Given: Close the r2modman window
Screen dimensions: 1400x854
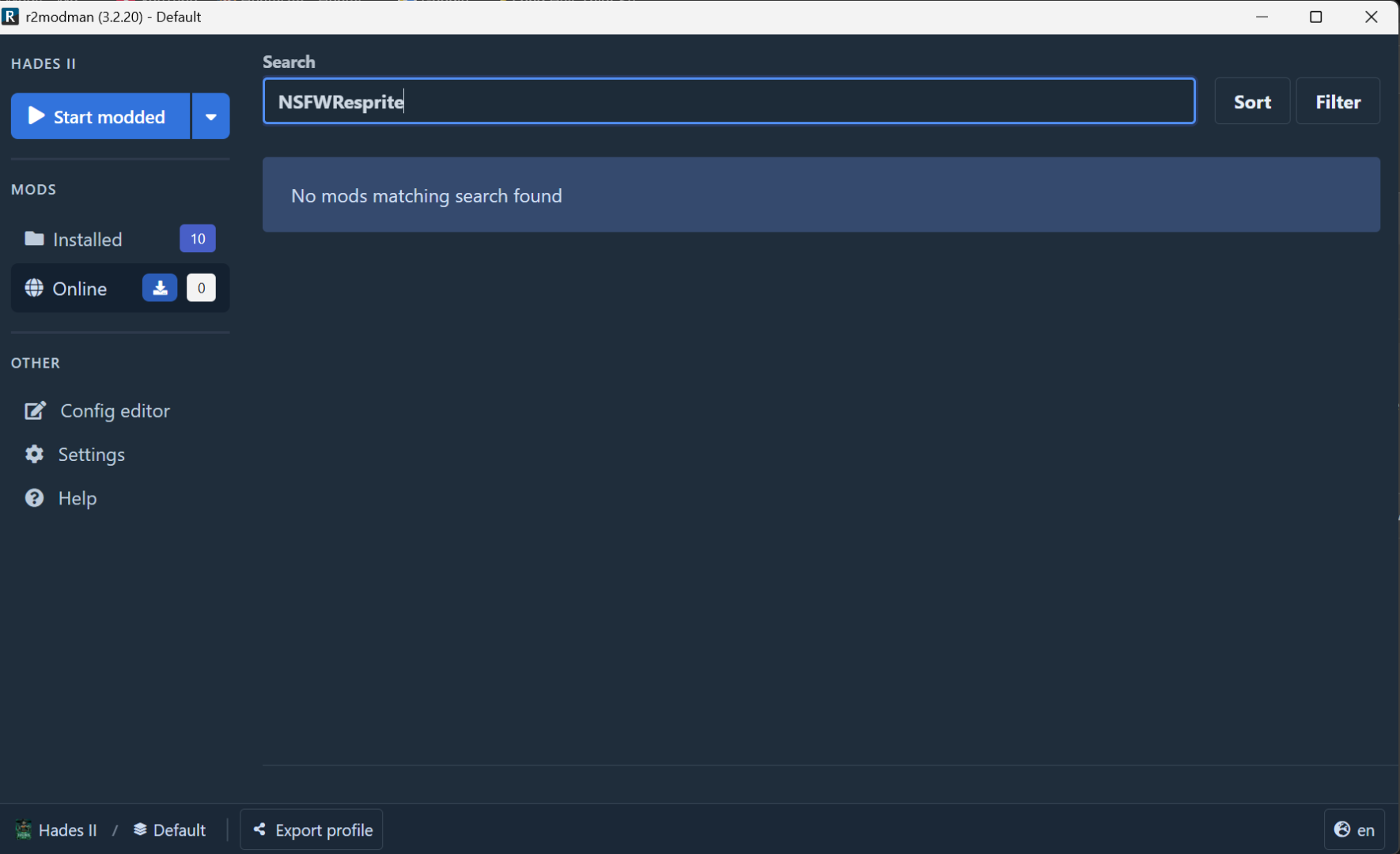Looking at the screenshot, I should click(x=1372, y=17).
